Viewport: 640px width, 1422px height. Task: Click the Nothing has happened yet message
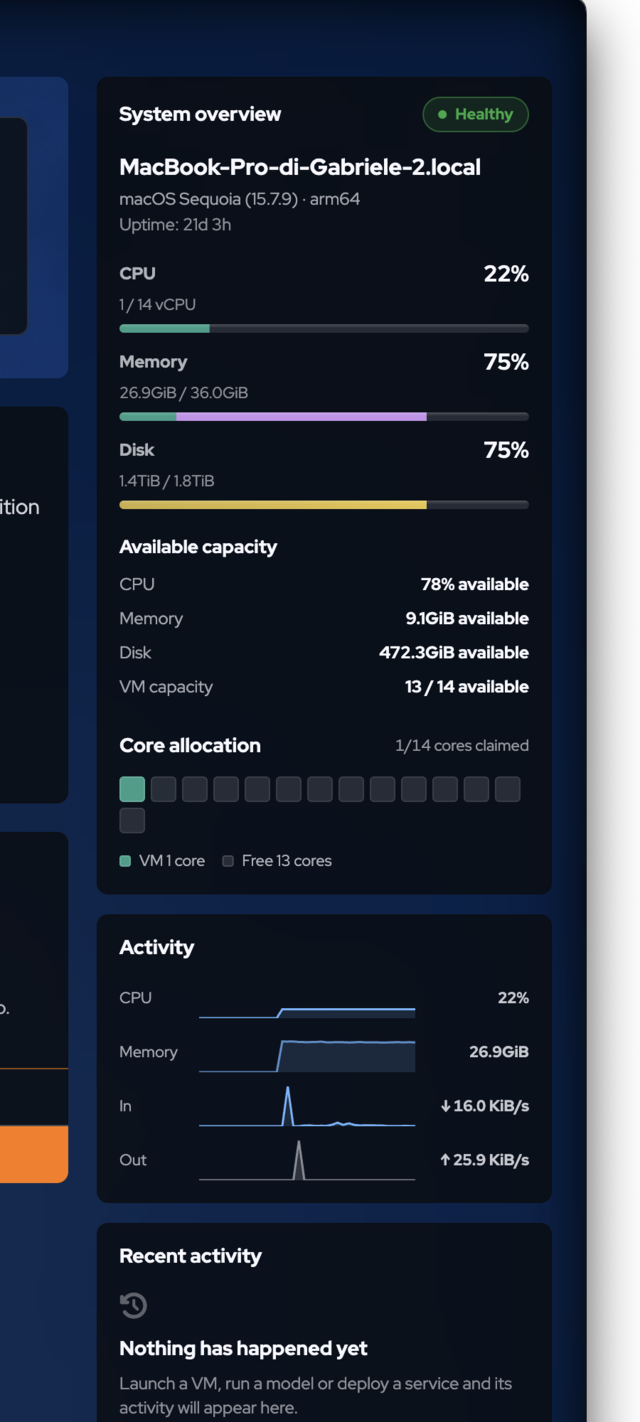pos(244,1349)
